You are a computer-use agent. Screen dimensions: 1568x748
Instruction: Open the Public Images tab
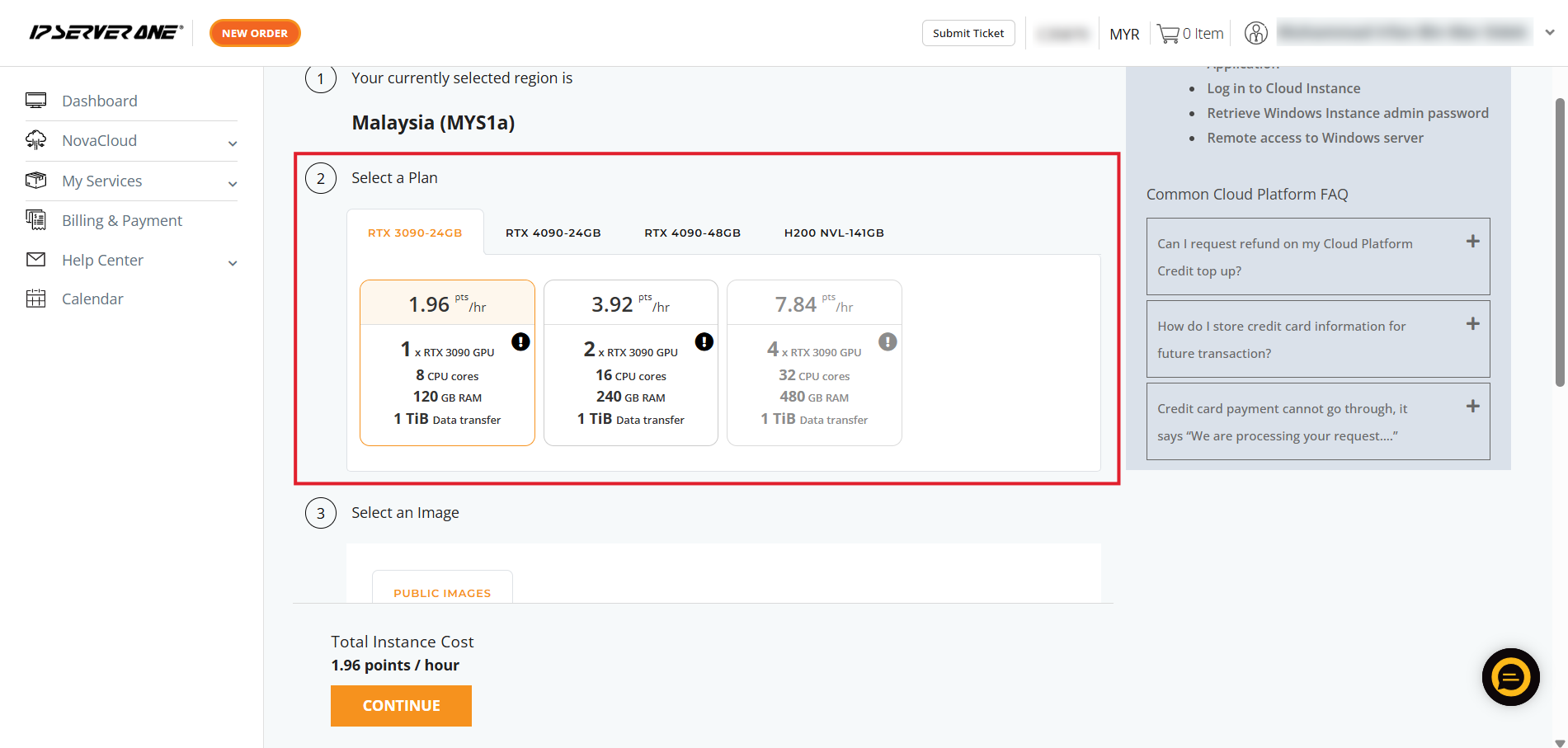point(442,592)
